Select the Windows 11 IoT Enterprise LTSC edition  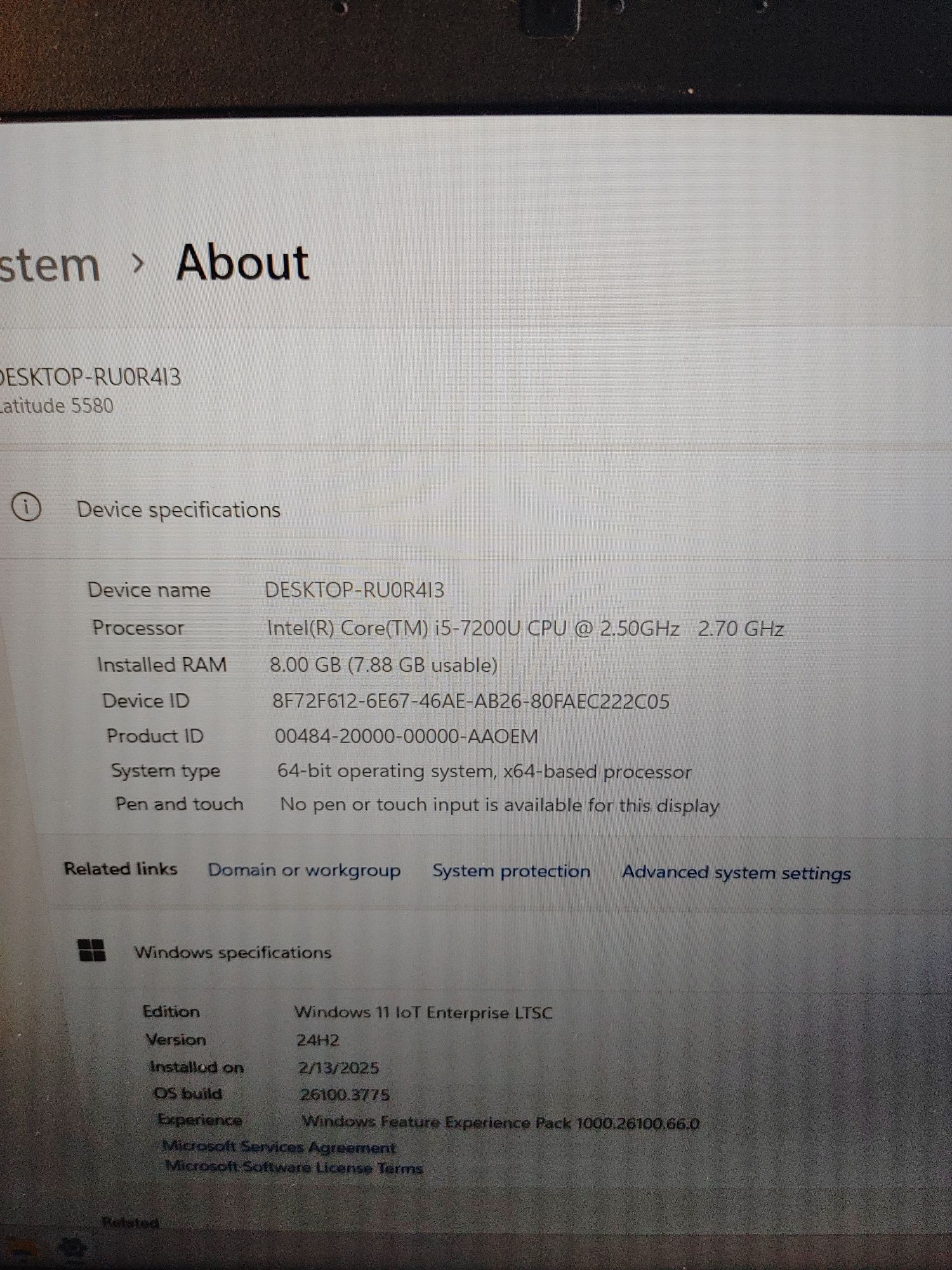click(x=423, y=1012)
